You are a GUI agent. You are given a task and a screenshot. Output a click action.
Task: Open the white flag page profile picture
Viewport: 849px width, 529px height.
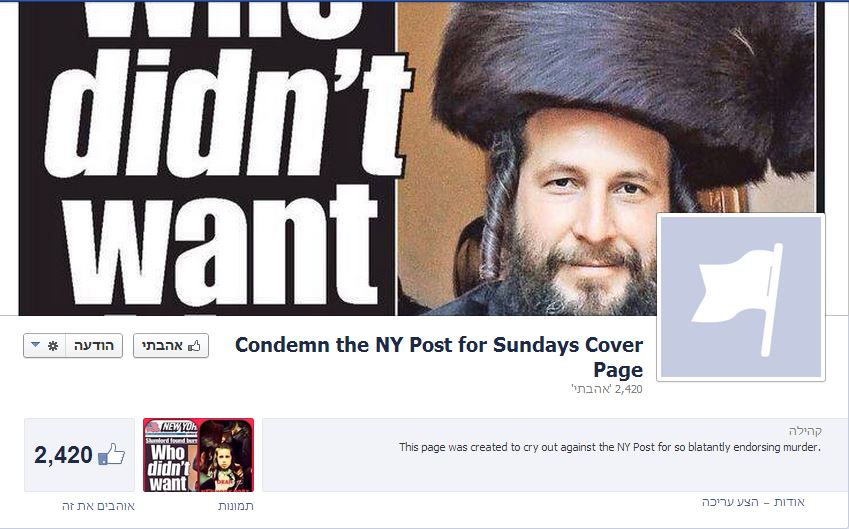click(x=741, y=297)
